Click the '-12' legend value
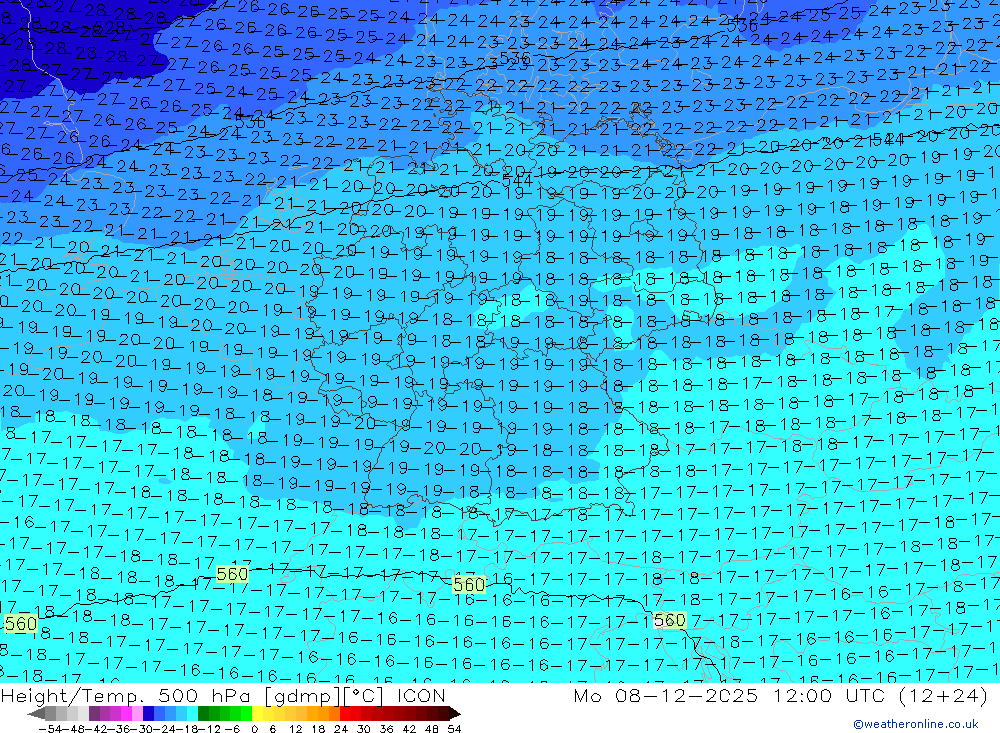 pos(209,729)
